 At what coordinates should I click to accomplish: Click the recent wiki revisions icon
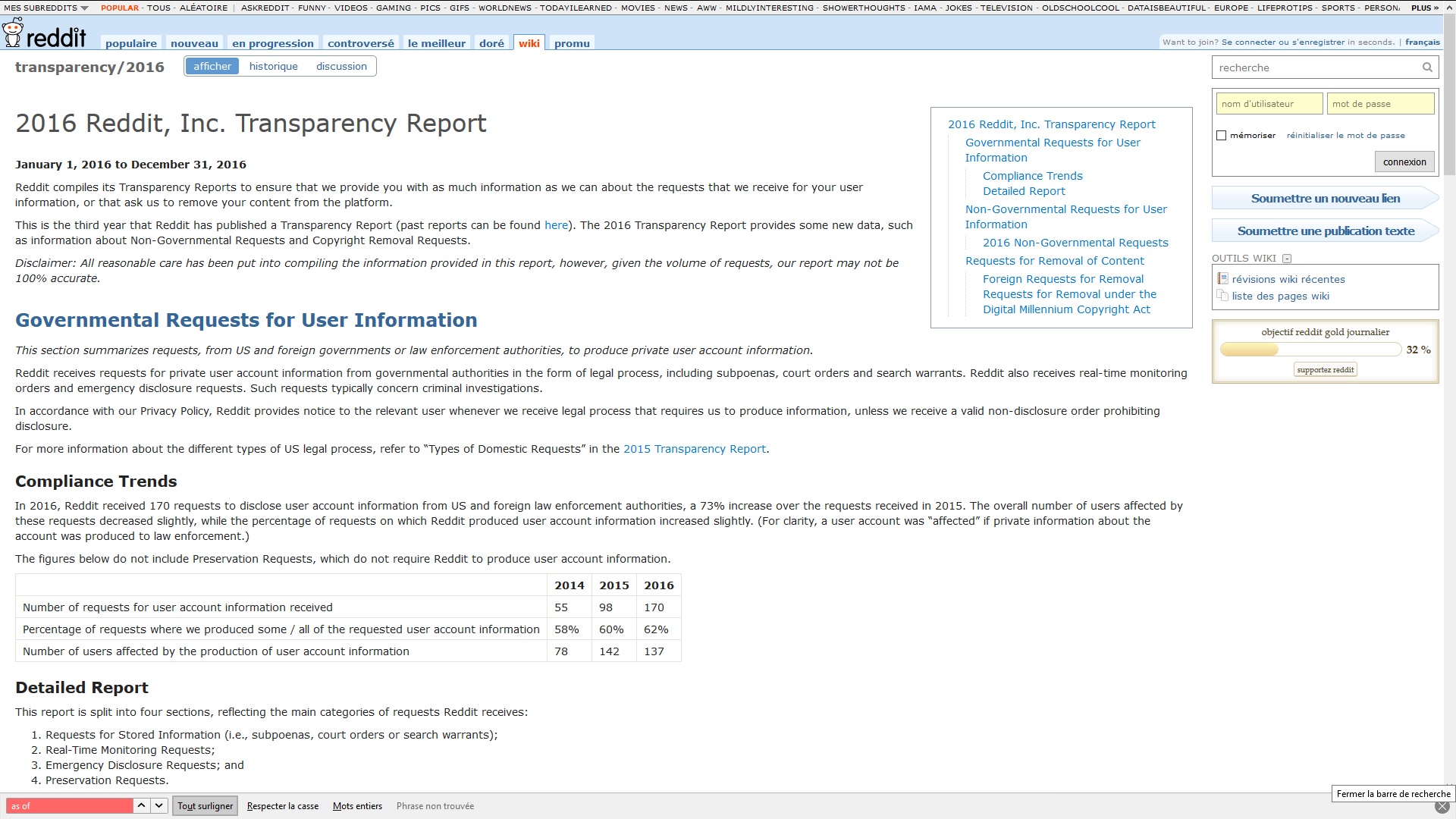pyautogui.click(x=1222, y=279)
